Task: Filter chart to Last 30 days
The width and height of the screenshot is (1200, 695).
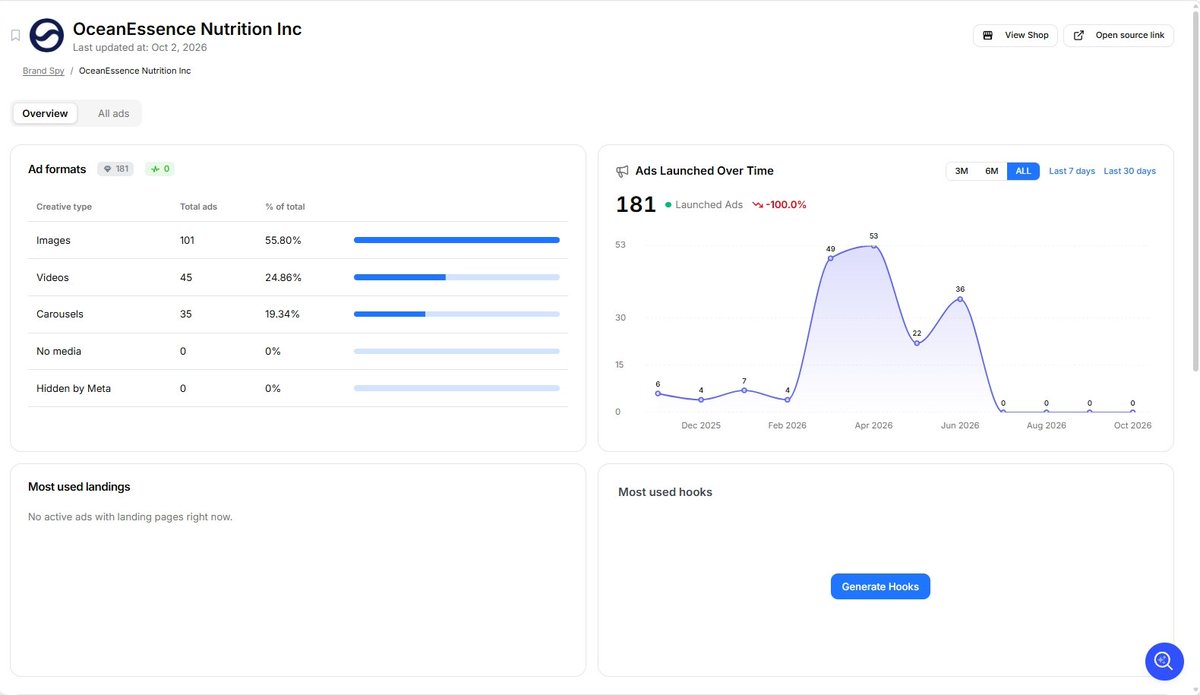Action: click(x=1130, y=171)
